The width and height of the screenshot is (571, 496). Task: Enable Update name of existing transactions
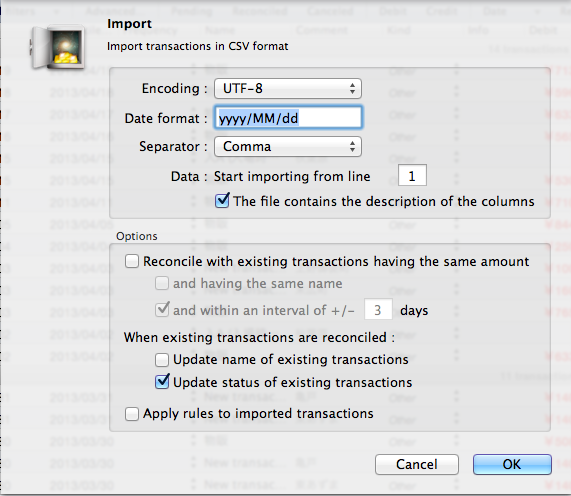[162, 360]
